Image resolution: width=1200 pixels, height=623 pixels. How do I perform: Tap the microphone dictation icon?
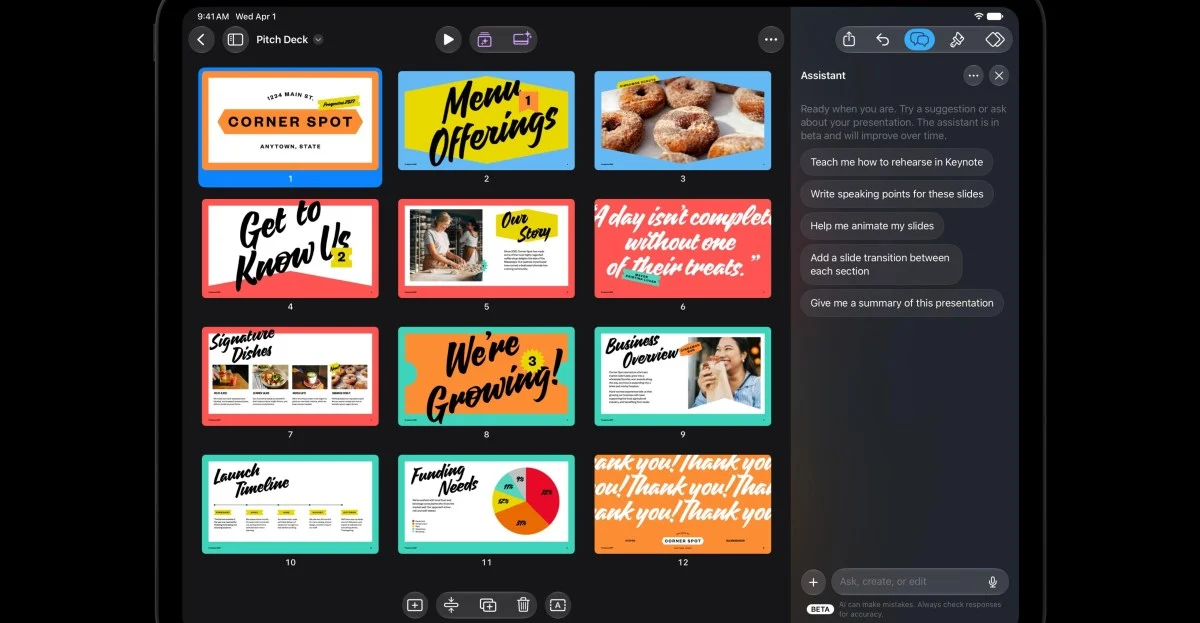point(993,582)
